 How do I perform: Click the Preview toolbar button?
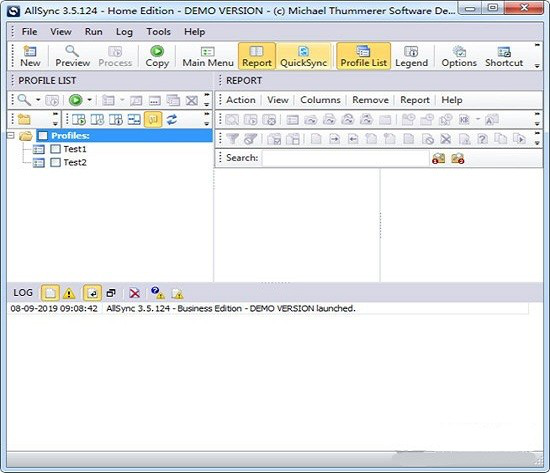73,56
